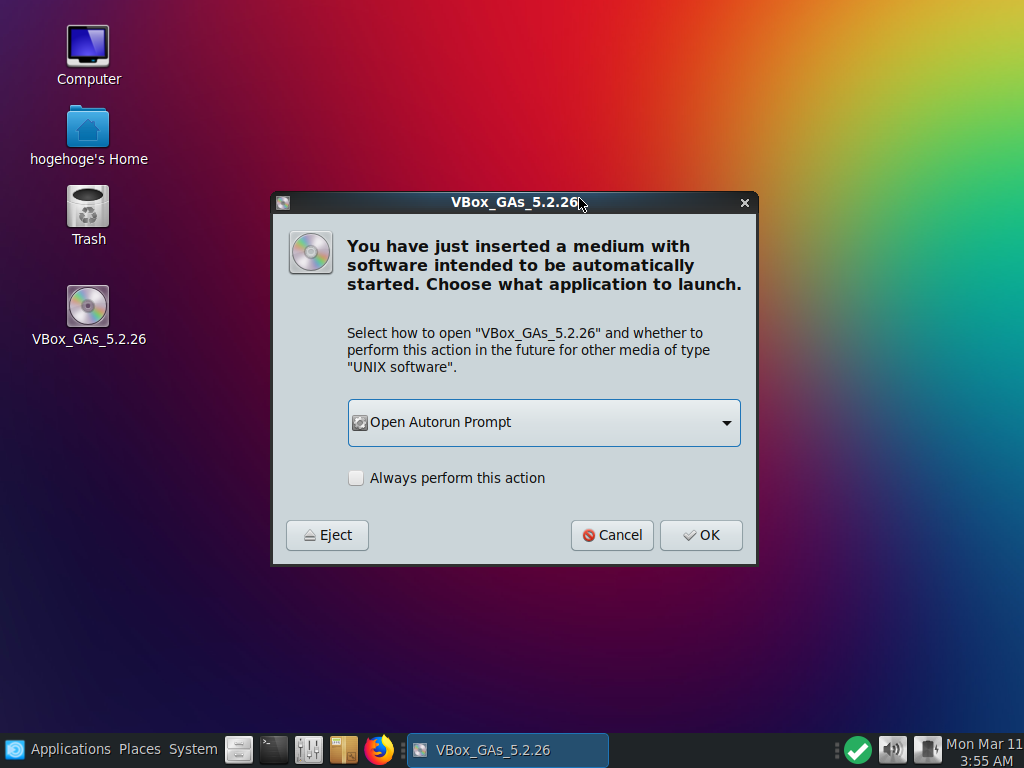Open the System menu
The width and height of the screenshot is (1024, 768).
click(193, 749)
